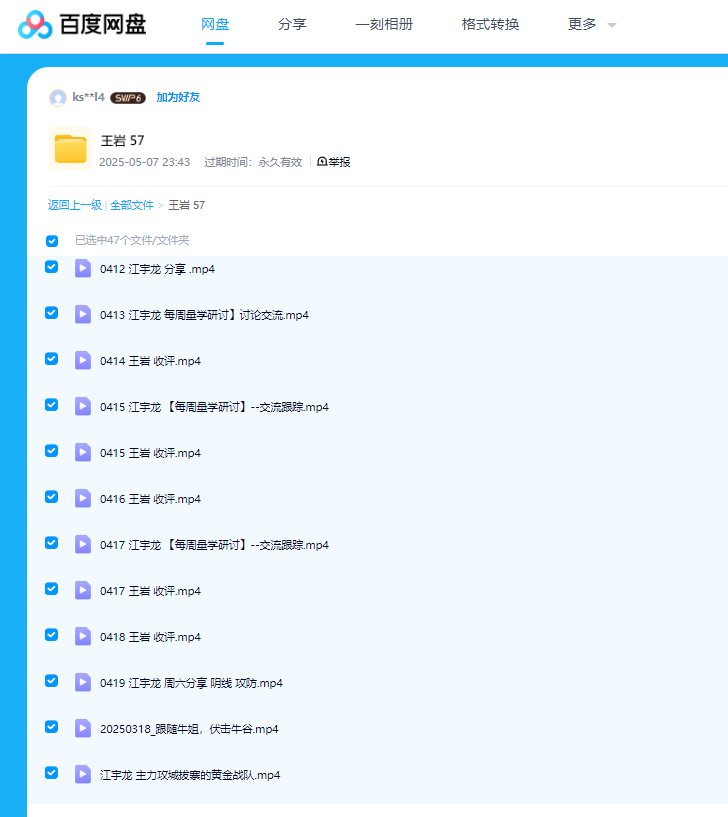
Task: Click the ks**l4 user avatar icon
Action: click(x=58, y=98)
